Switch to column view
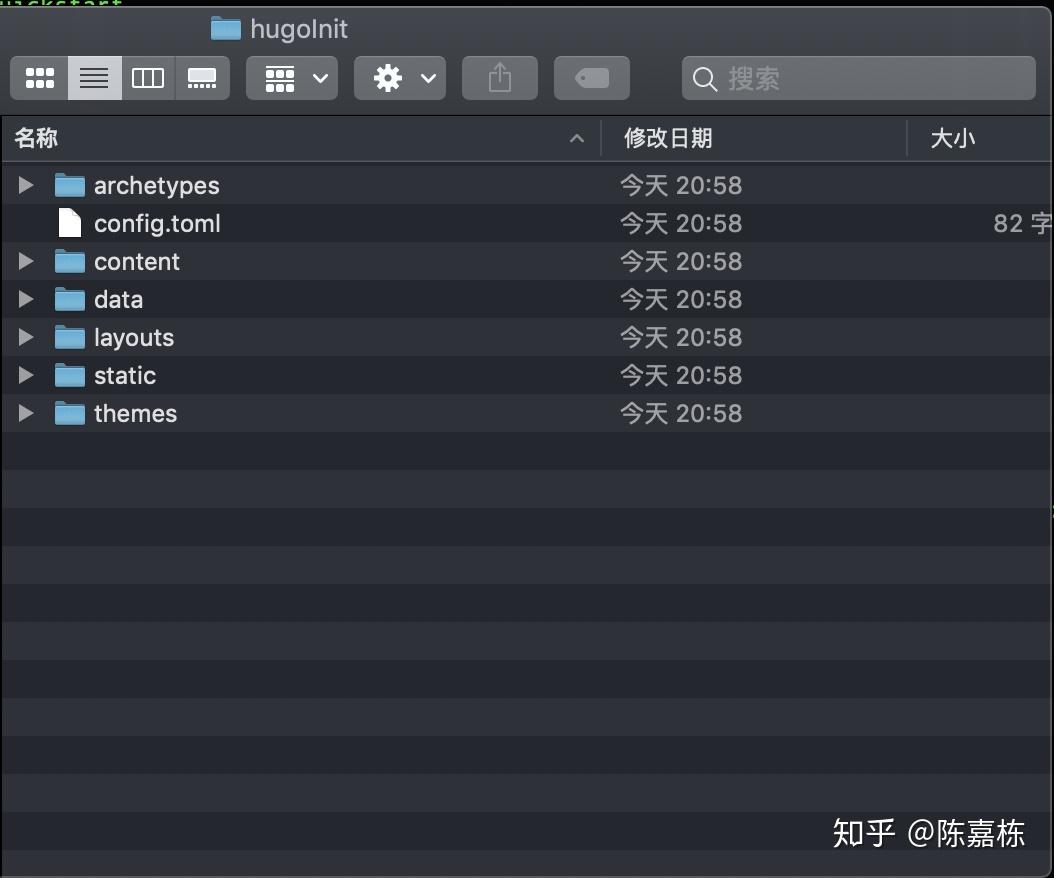Viewport: 1054px width, 878px height. (148, 78)
